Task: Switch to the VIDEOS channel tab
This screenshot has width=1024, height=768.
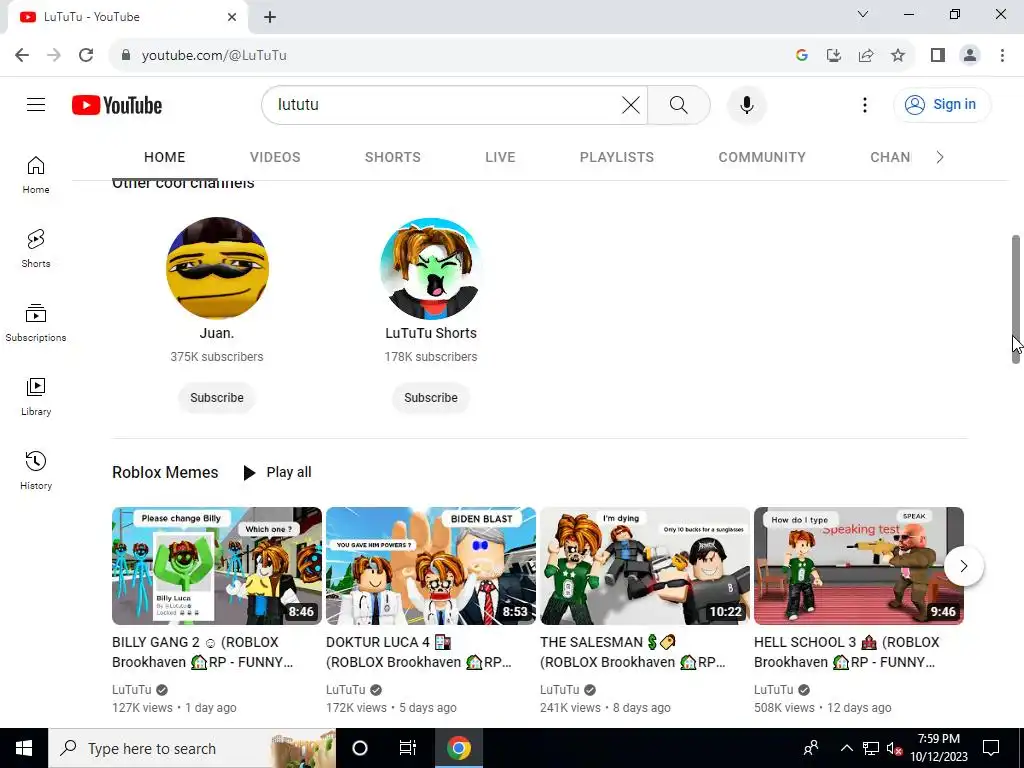Action: tap(275, 157)
